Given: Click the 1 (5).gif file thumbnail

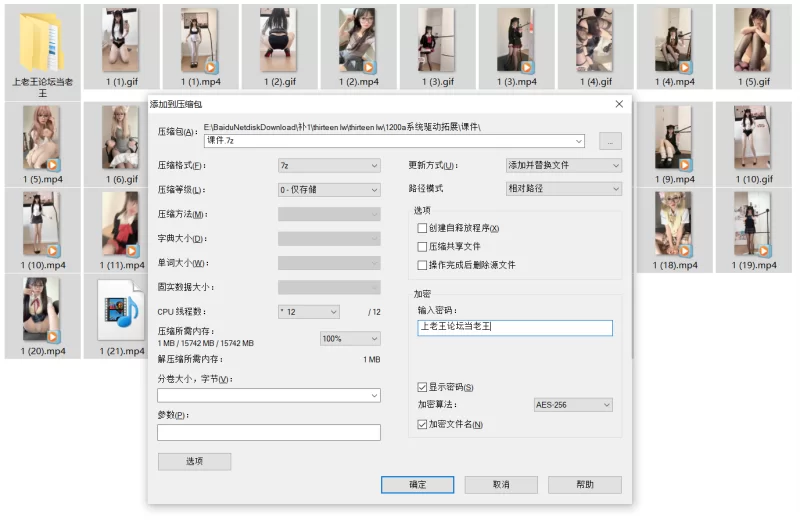Looking at the screenshot, I should click(x=751, y=42).
